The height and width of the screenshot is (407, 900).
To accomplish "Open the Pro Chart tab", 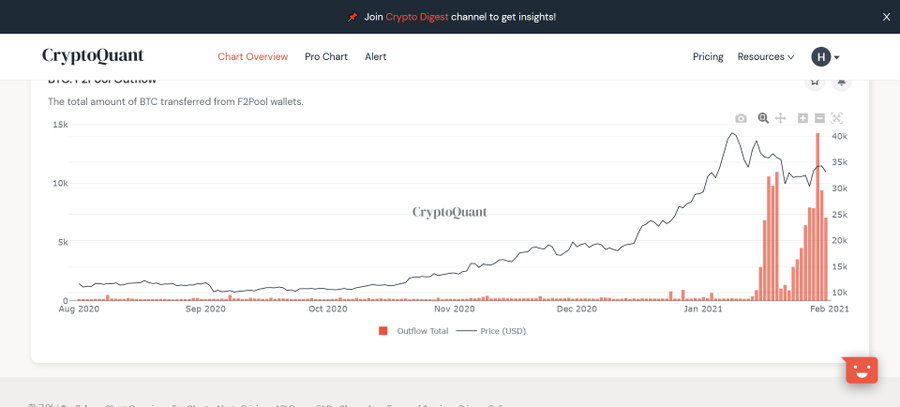I will tap(326, 57).
